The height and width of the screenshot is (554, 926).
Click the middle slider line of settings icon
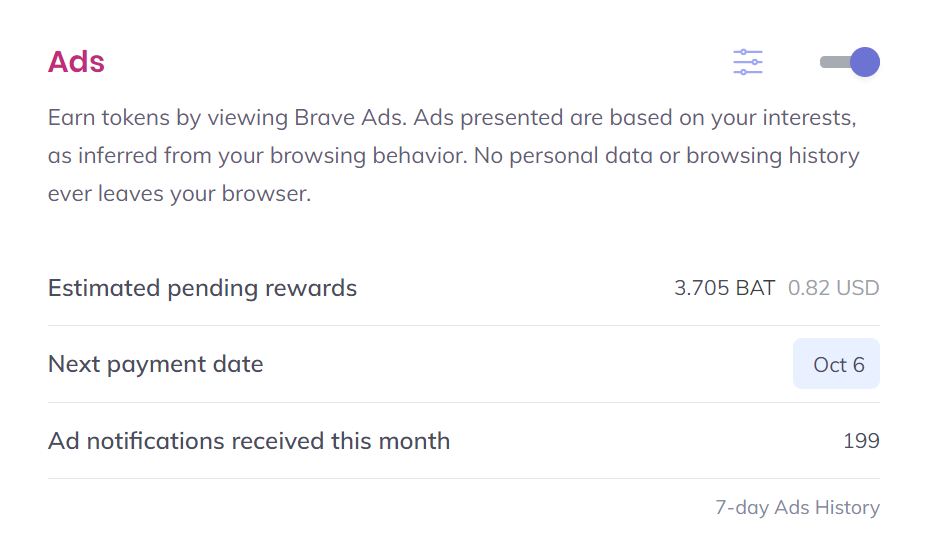coord(748,62)
